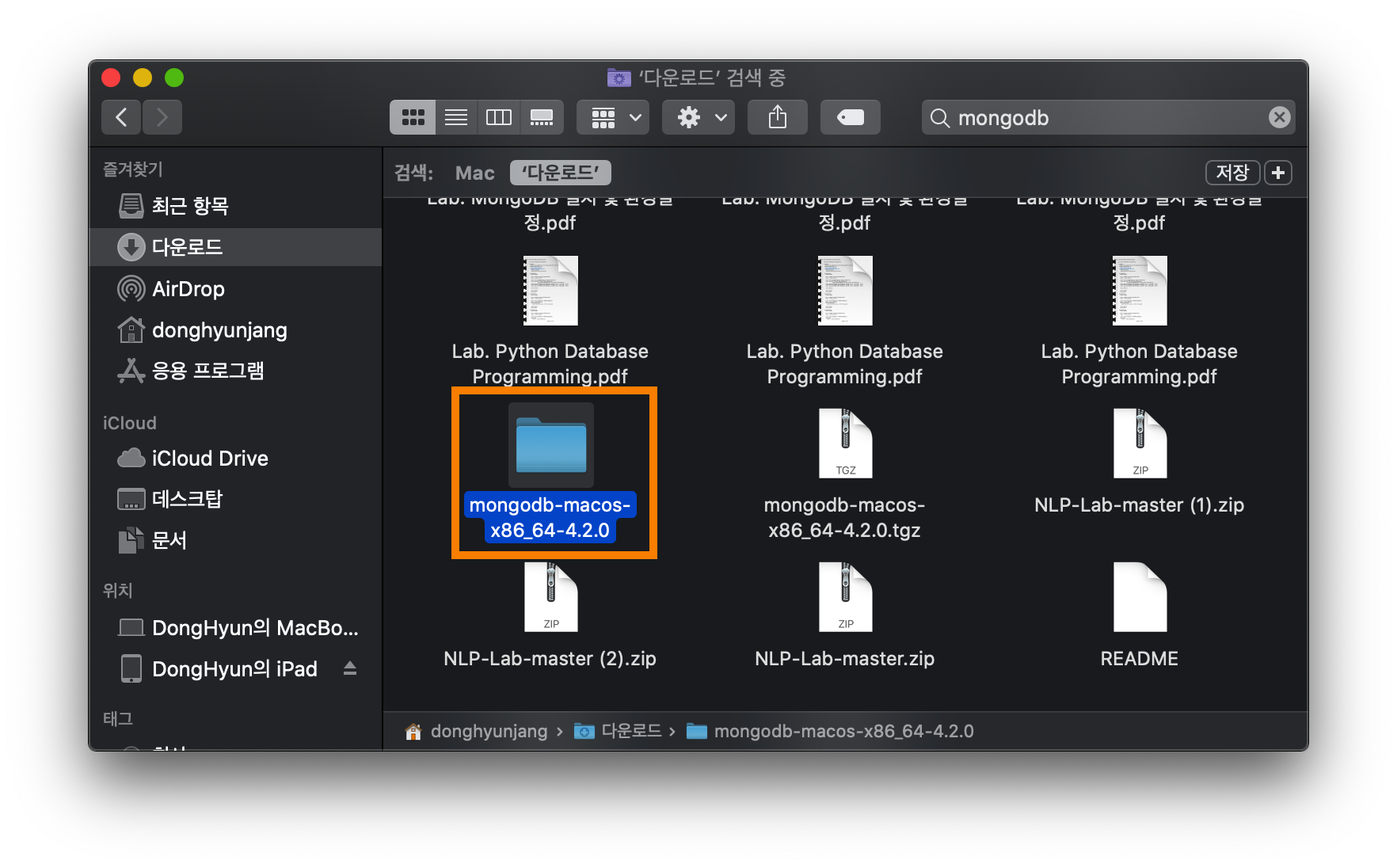
Task: Select the NLP-Lab-master (1).zip file icon
Action: pyautogui.click(x=1140, y=444)
